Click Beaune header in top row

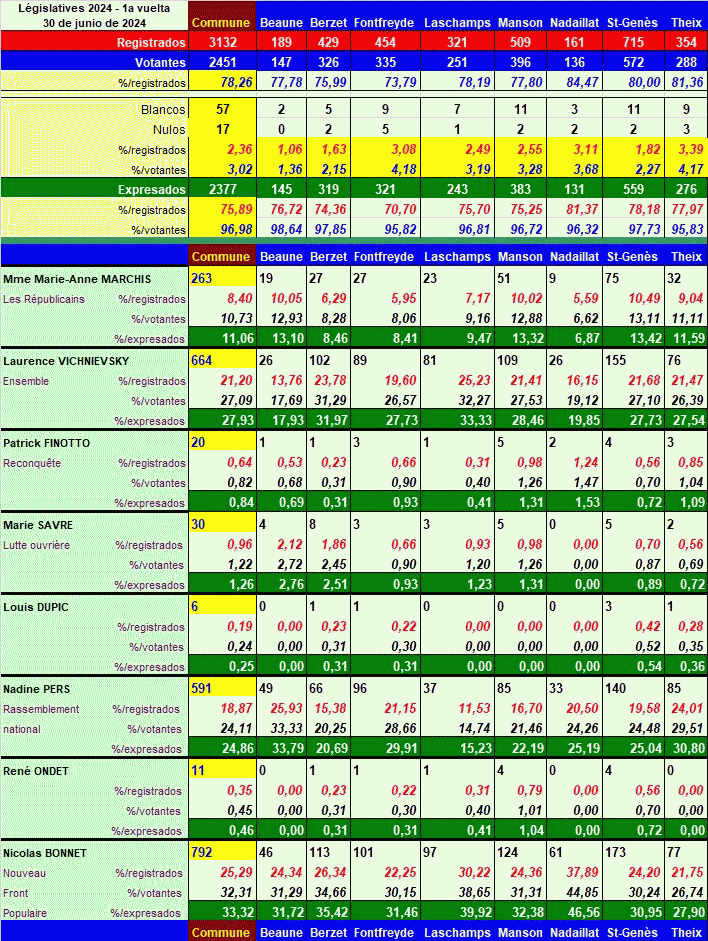point(281,23)
